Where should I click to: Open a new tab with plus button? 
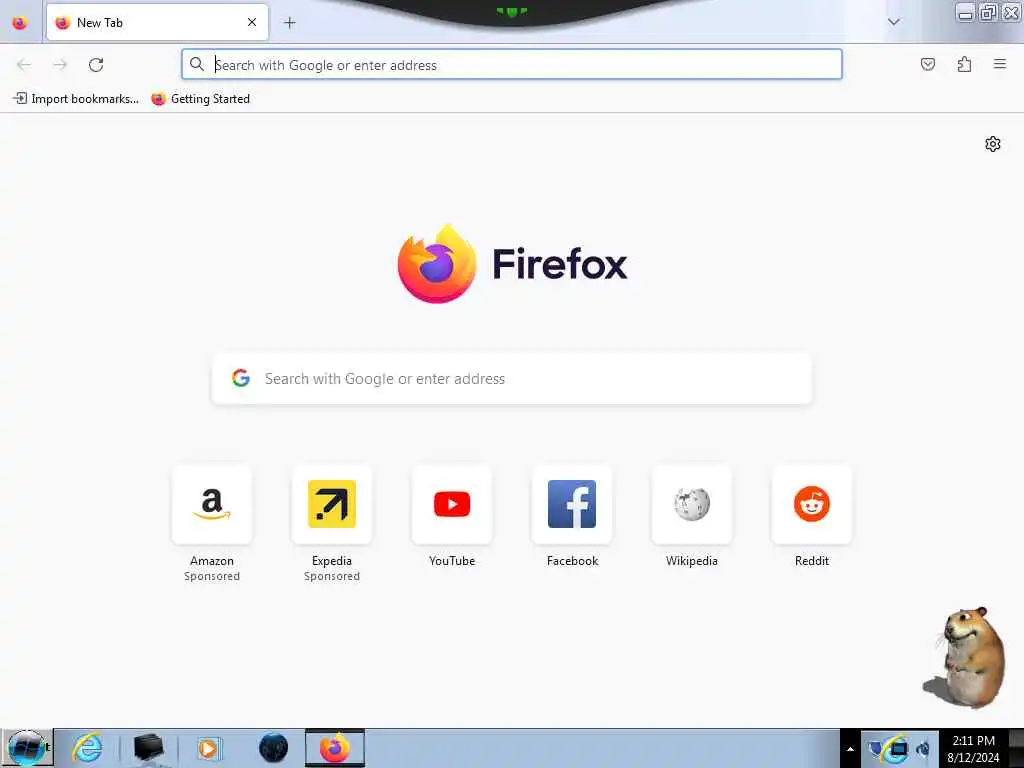coord(290,23)
